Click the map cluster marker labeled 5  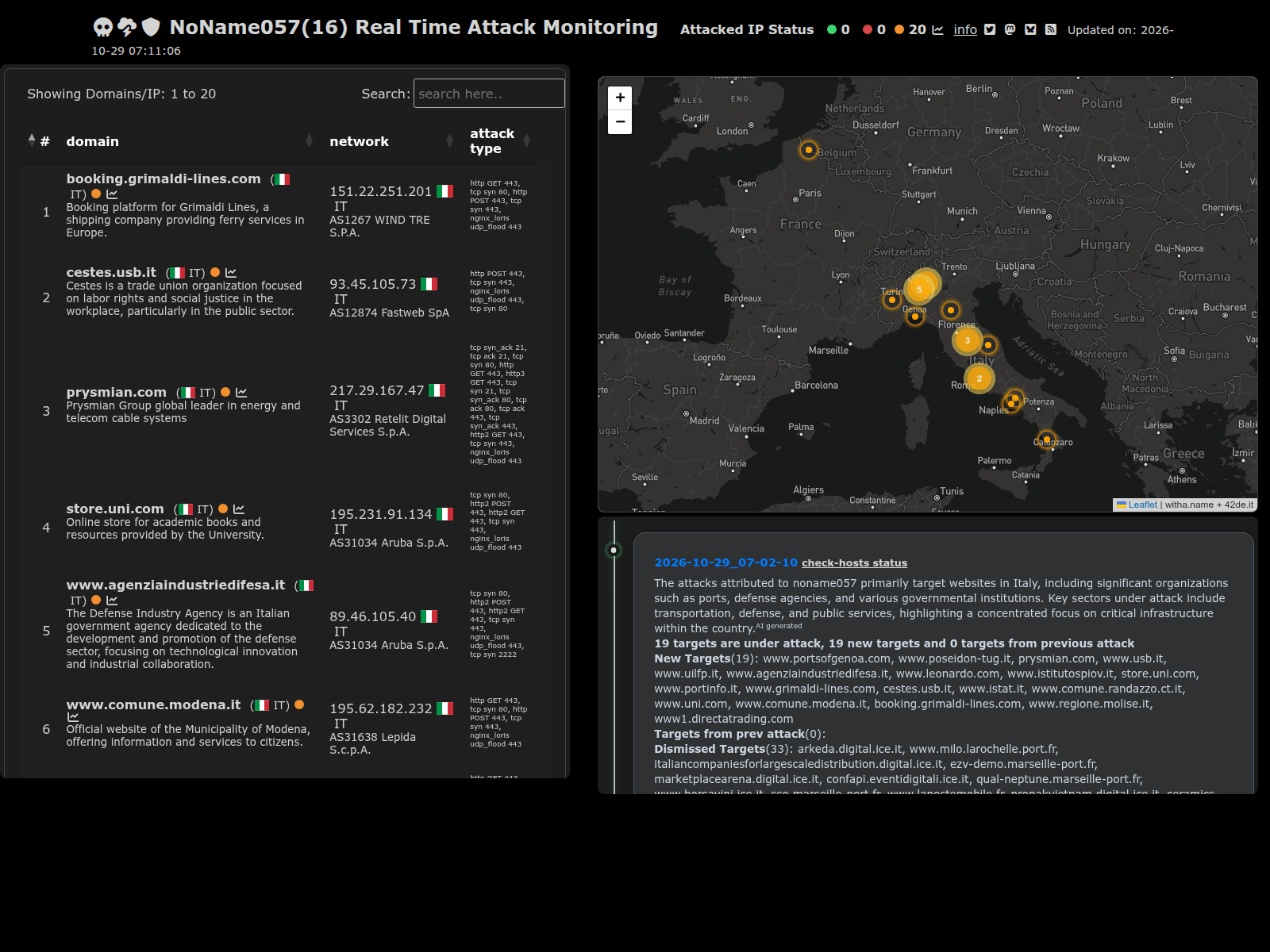coord(919,290)
